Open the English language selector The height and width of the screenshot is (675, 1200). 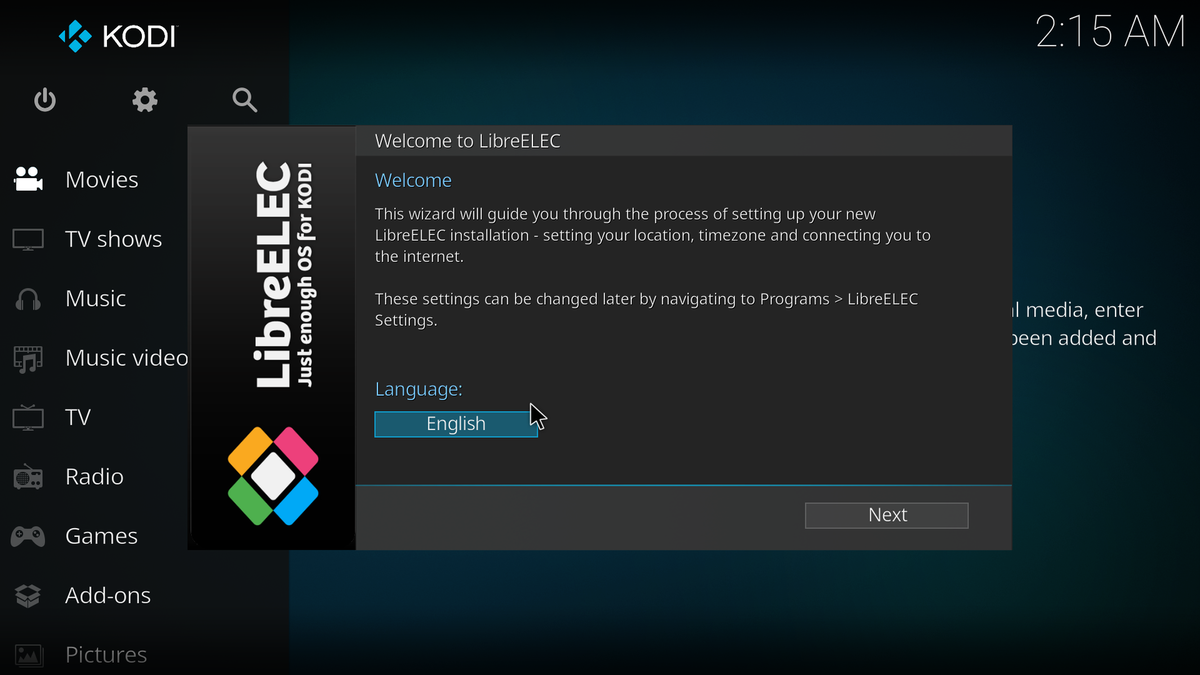456,424
